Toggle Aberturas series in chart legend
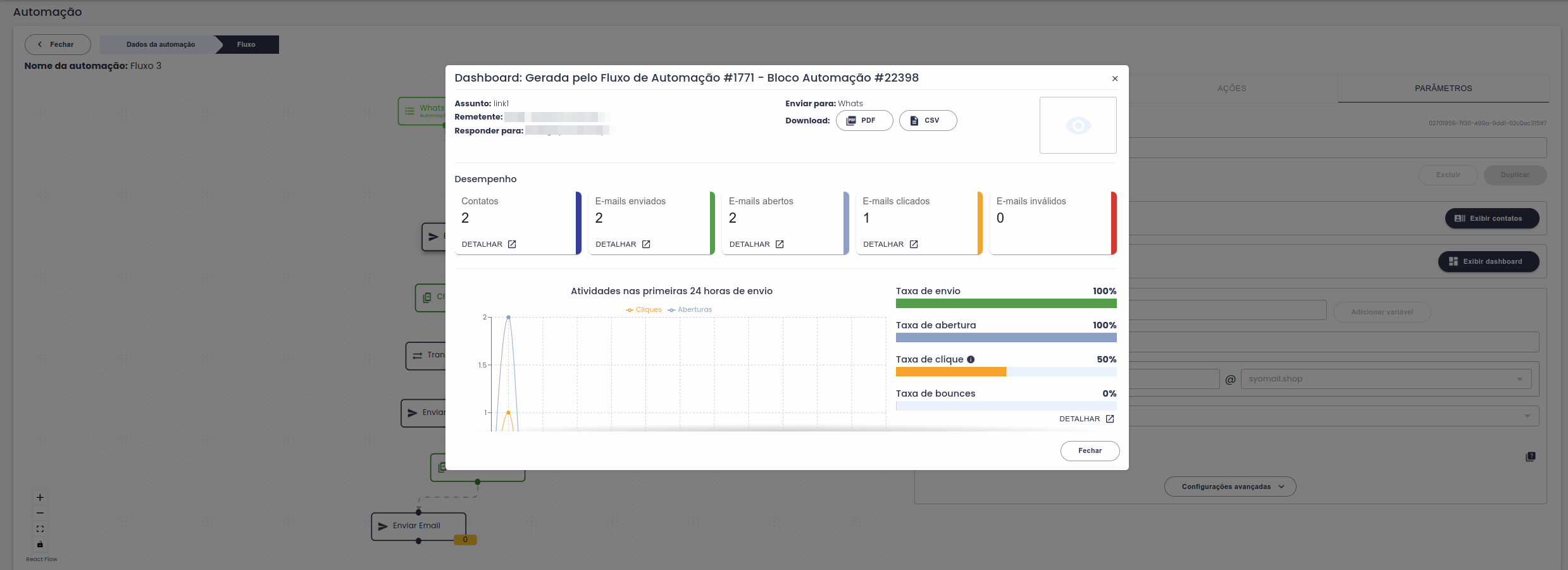Screen dimensions: 1568x570 click(x=690, y=310)
